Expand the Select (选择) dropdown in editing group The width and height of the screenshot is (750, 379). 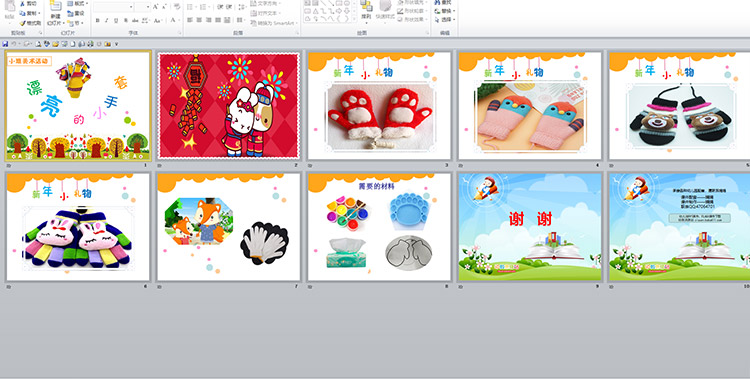(445, 20)
